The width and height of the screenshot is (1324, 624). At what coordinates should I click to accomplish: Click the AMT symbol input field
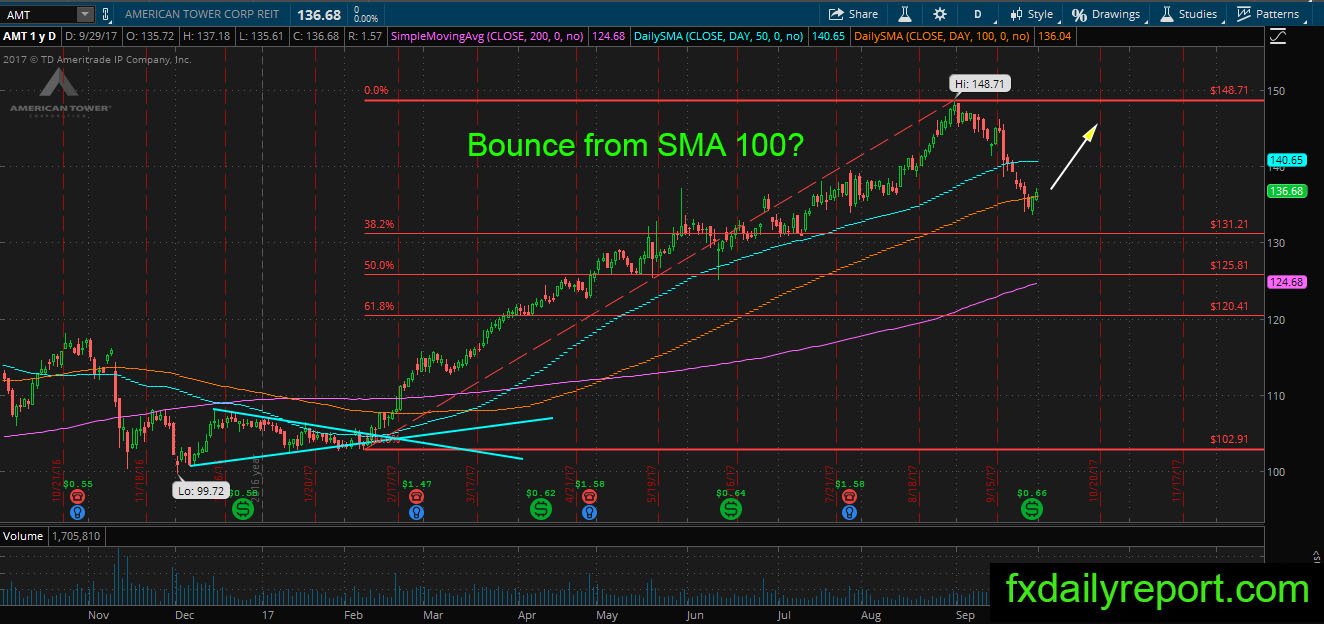[x=39, y=15]
